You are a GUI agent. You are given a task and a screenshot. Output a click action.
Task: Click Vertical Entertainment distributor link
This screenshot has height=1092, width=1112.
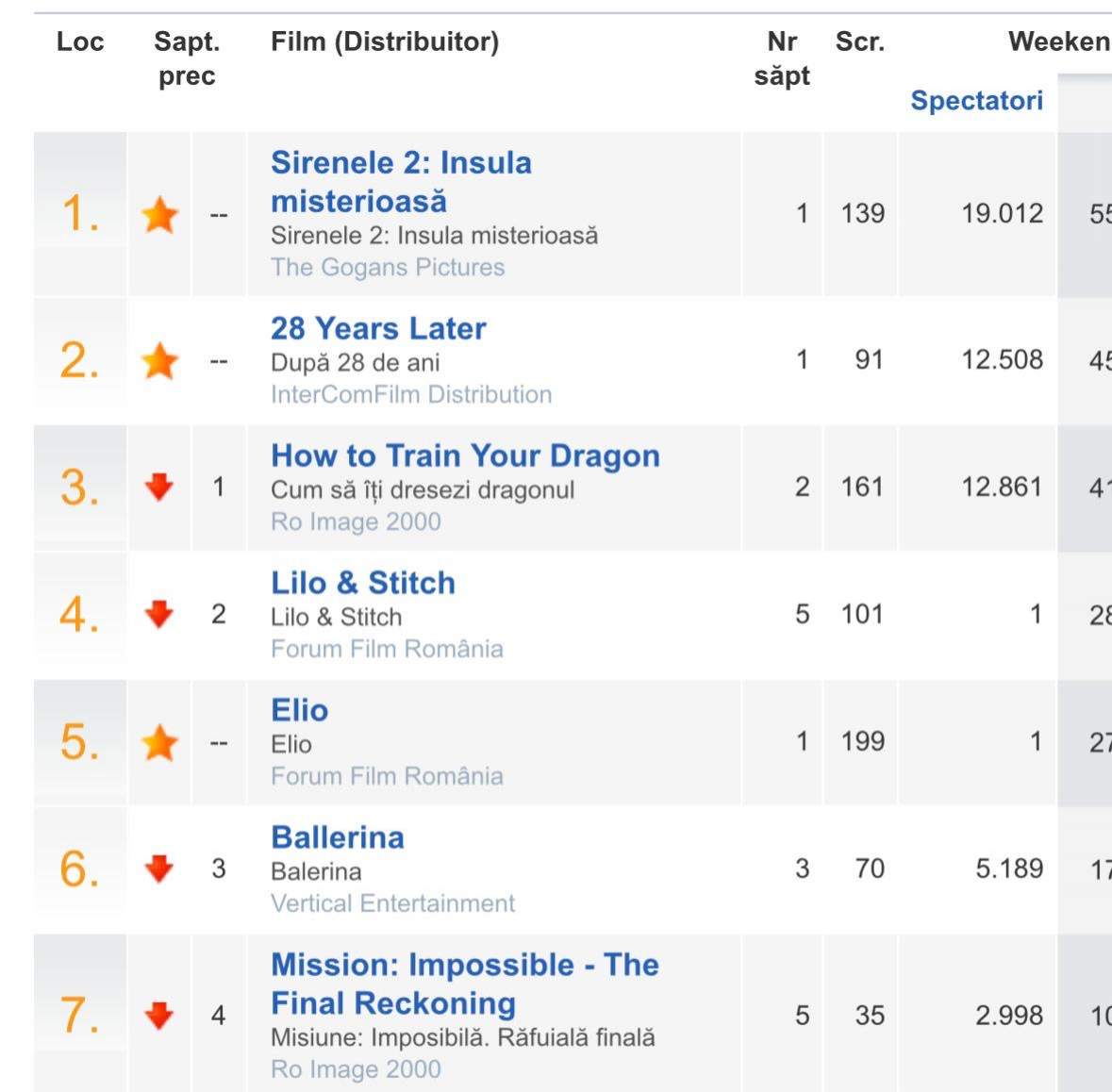coord(393,903)
